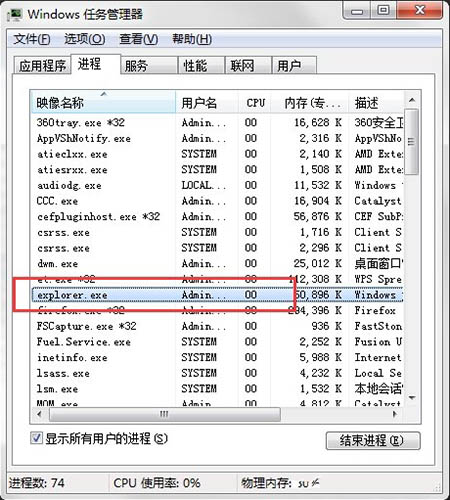This screenshot has height=500, width=450.
Task: Open the 选项(O) menu
Action: (x=85, y=39)
